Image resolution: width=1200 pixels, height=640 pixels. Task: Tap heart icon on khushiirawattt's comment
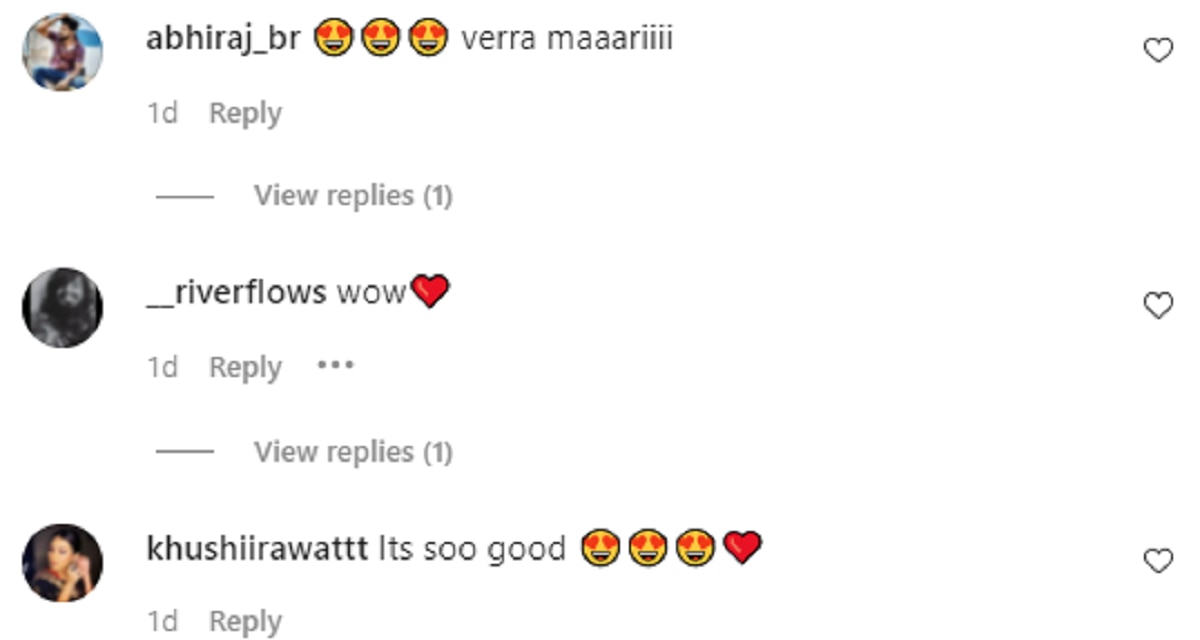(x=1158, y=562)
